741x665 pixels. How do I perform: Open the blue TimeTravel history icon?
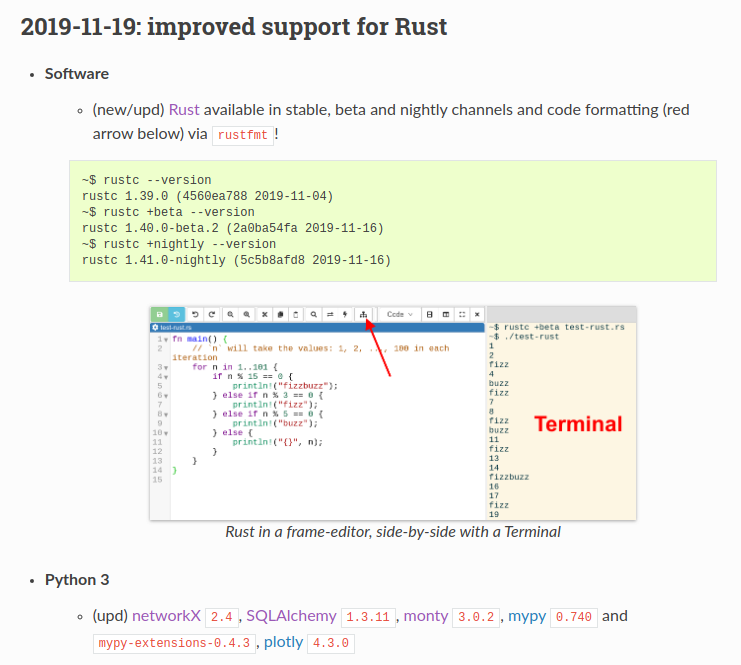pos(176,314)
